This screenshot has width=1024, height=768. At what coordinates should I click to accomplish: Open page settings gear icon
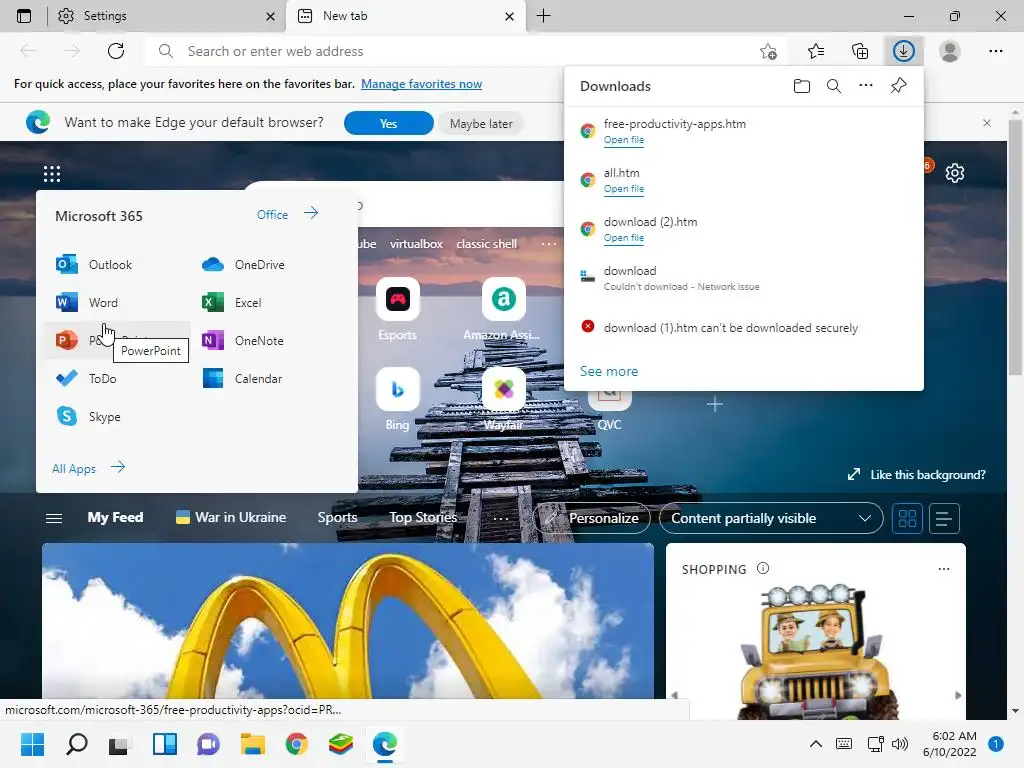tap(955, 173)
